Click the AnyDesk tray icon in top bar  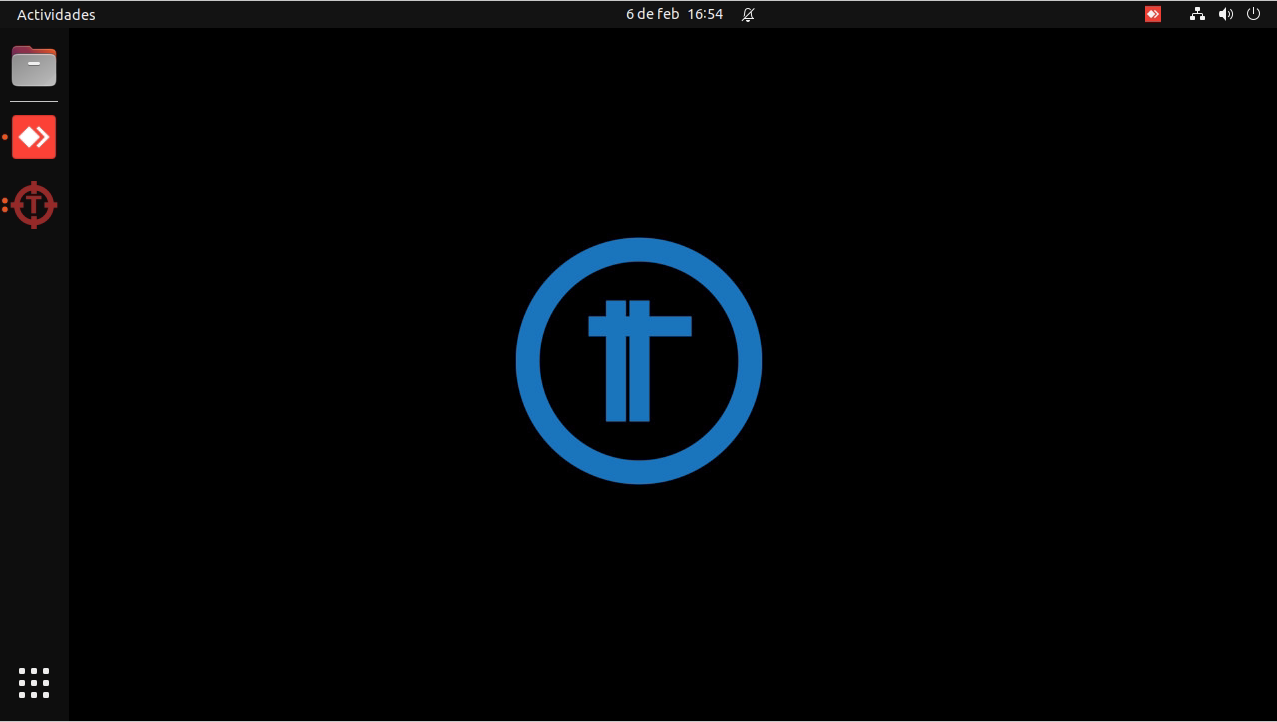(x=1153, y=14)
